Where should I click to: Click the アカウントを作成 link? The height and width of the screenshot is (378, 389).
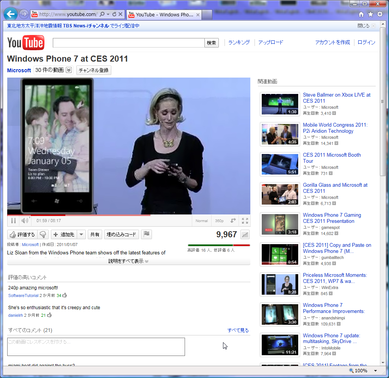pyautogui.click(x=333, y=42)
